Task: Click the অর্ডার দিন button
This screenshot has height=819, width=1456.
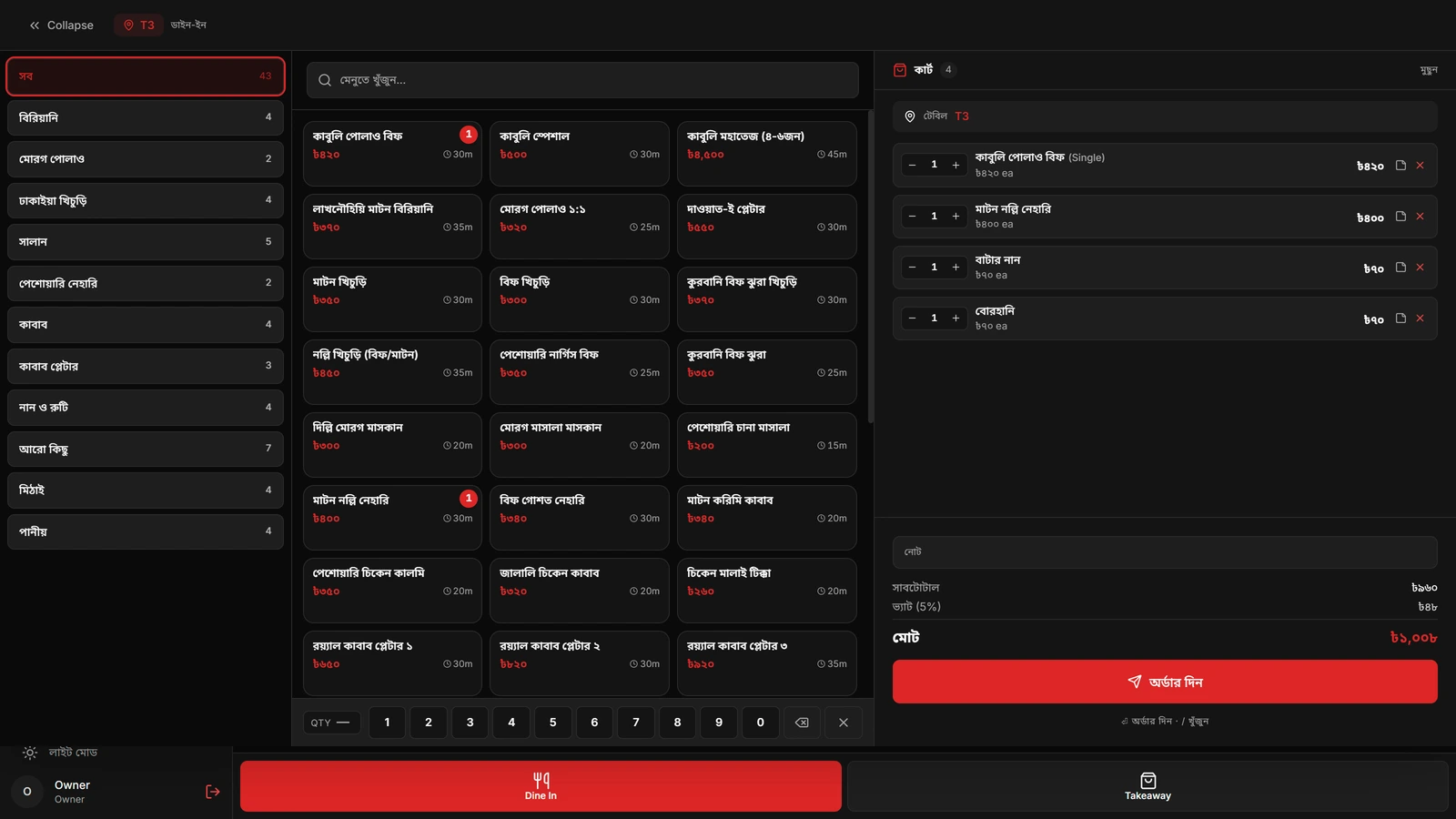Action: 1165,682
